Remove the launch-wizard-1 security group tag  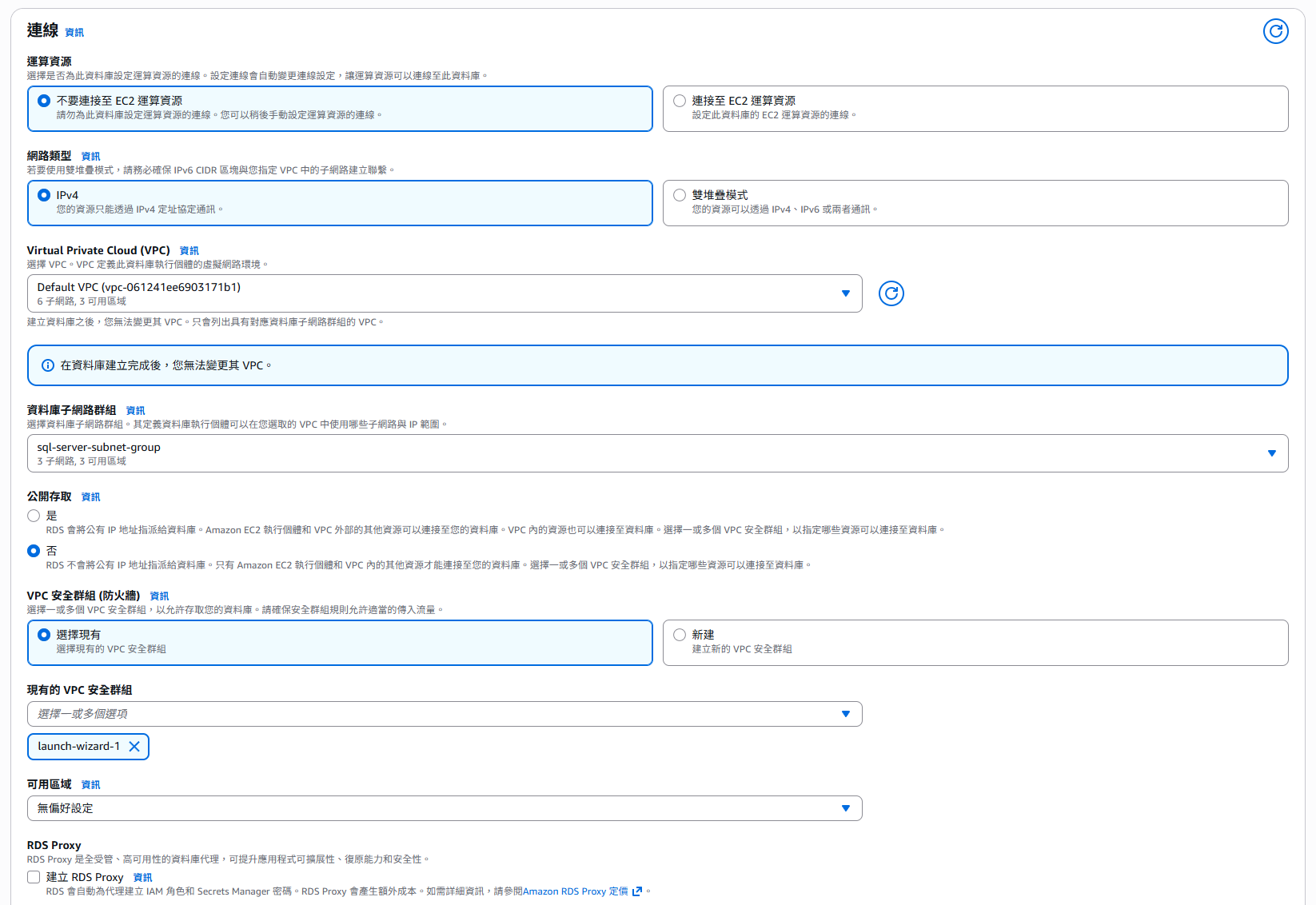[x=134, y=747]
